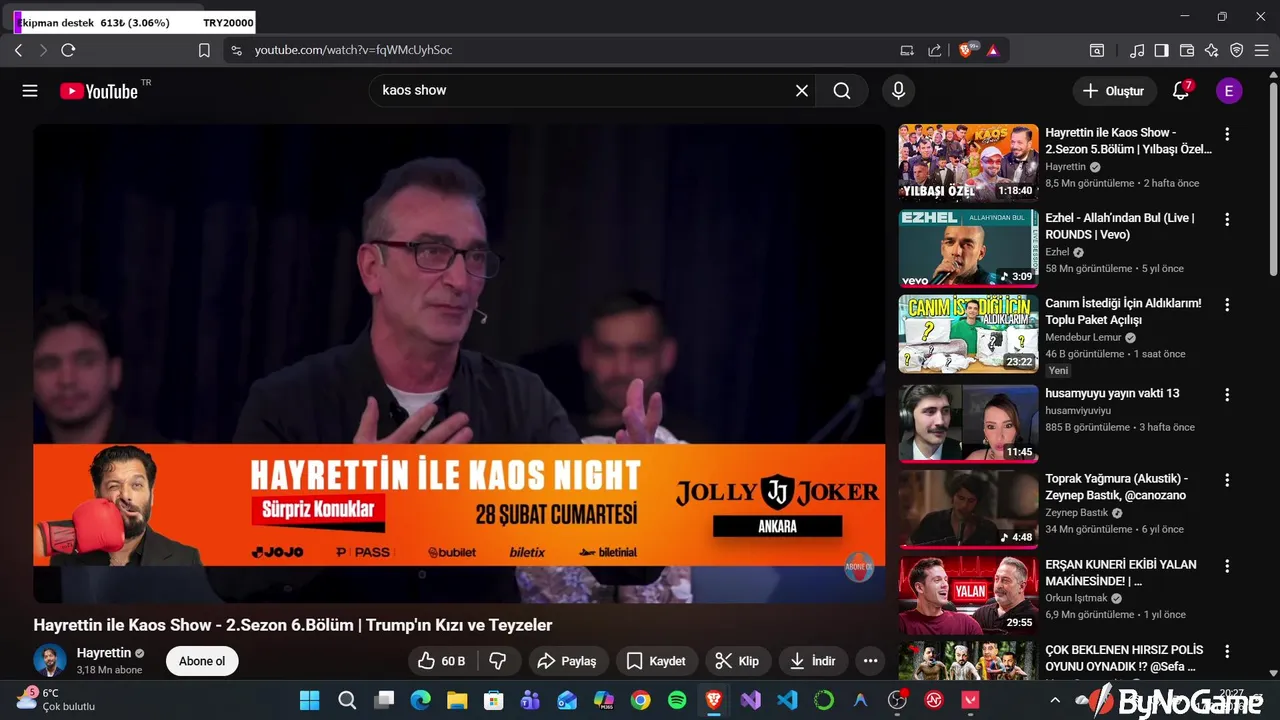The width and height of the screenshot is (1280, 720).
Task: Share this page via address bar icon
Action: coord(935,50)
